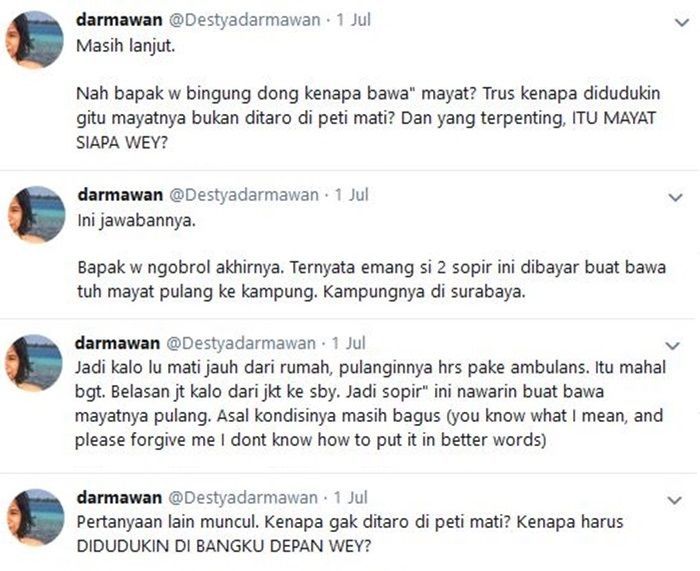700x571 pixels.
Task: Click @Destyadarmawan handle in first tweet
Action: tap(244, 20)
